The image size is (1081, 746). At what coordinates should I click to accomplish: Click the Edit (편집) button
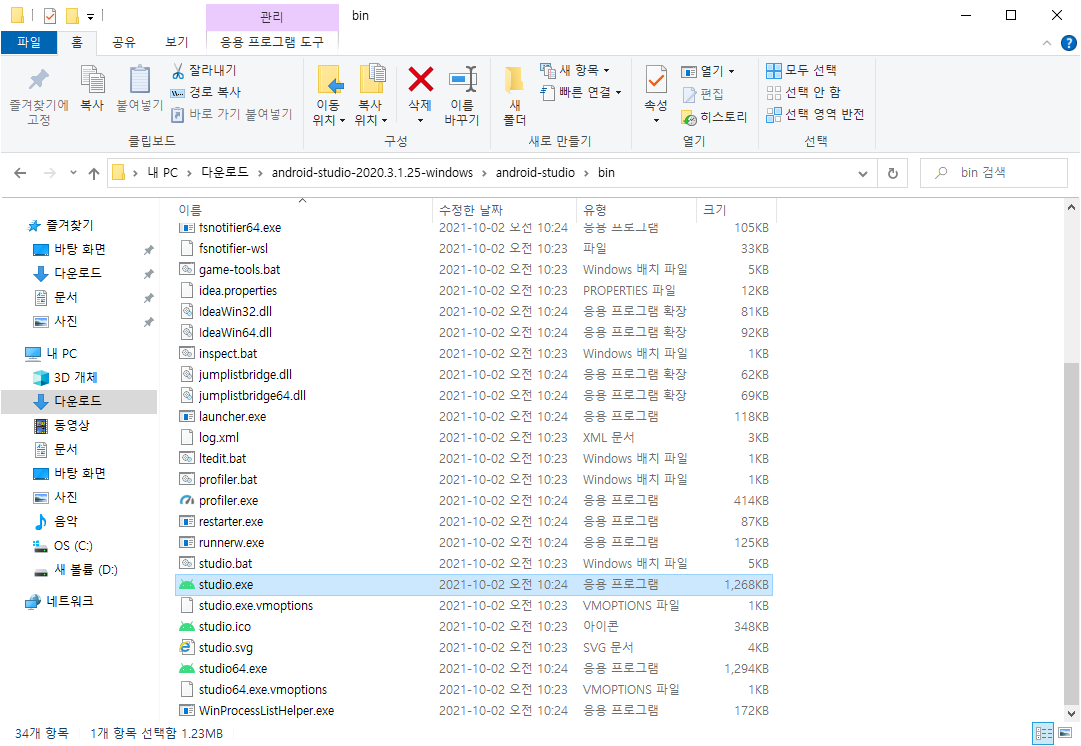click(703, 94)
